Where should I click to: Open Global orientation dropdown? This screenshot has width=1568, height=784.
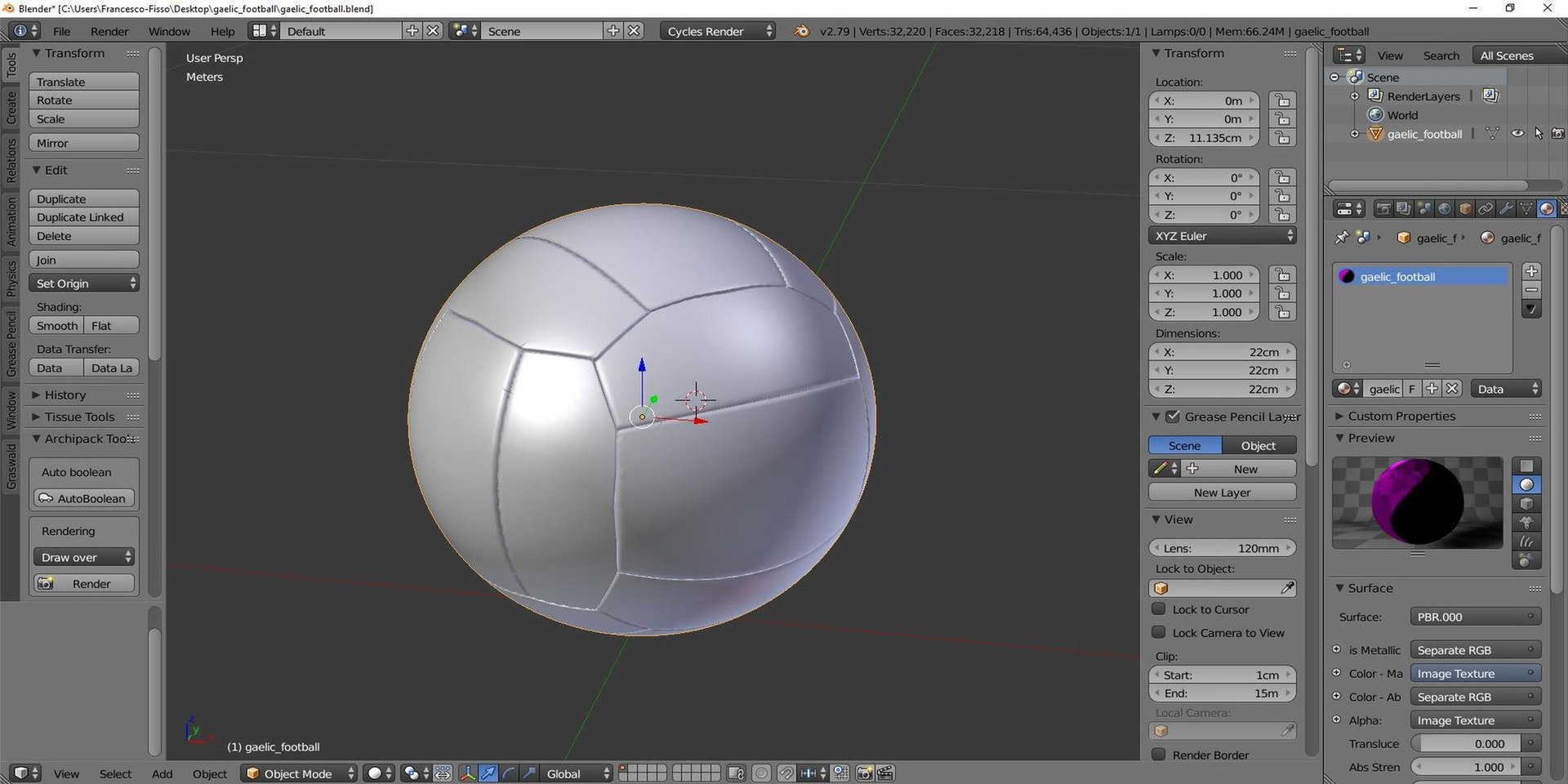(576, 773)
